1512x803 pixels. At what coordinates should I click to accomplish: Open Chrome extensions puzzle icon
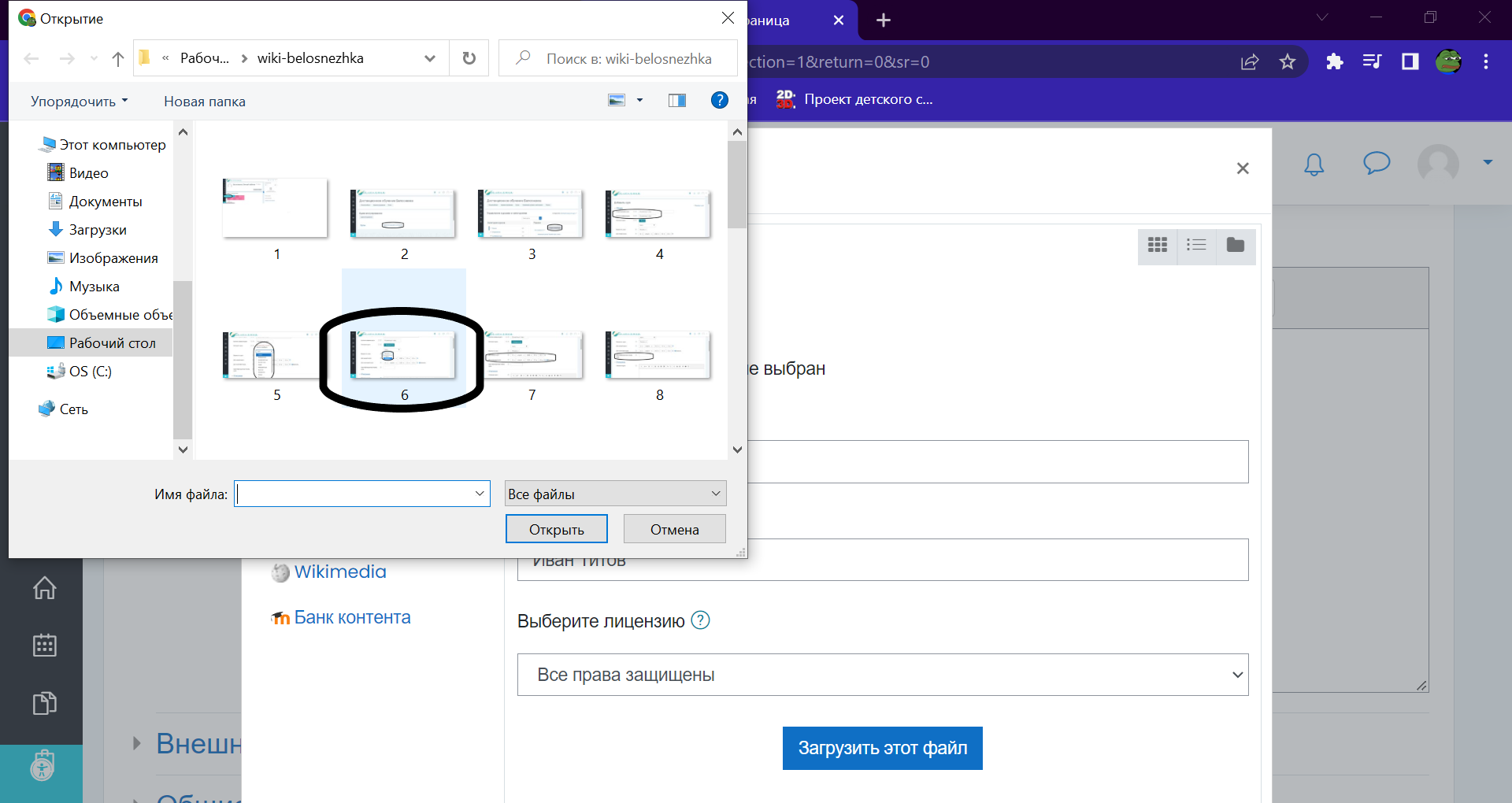click(x=1334, y=61)
